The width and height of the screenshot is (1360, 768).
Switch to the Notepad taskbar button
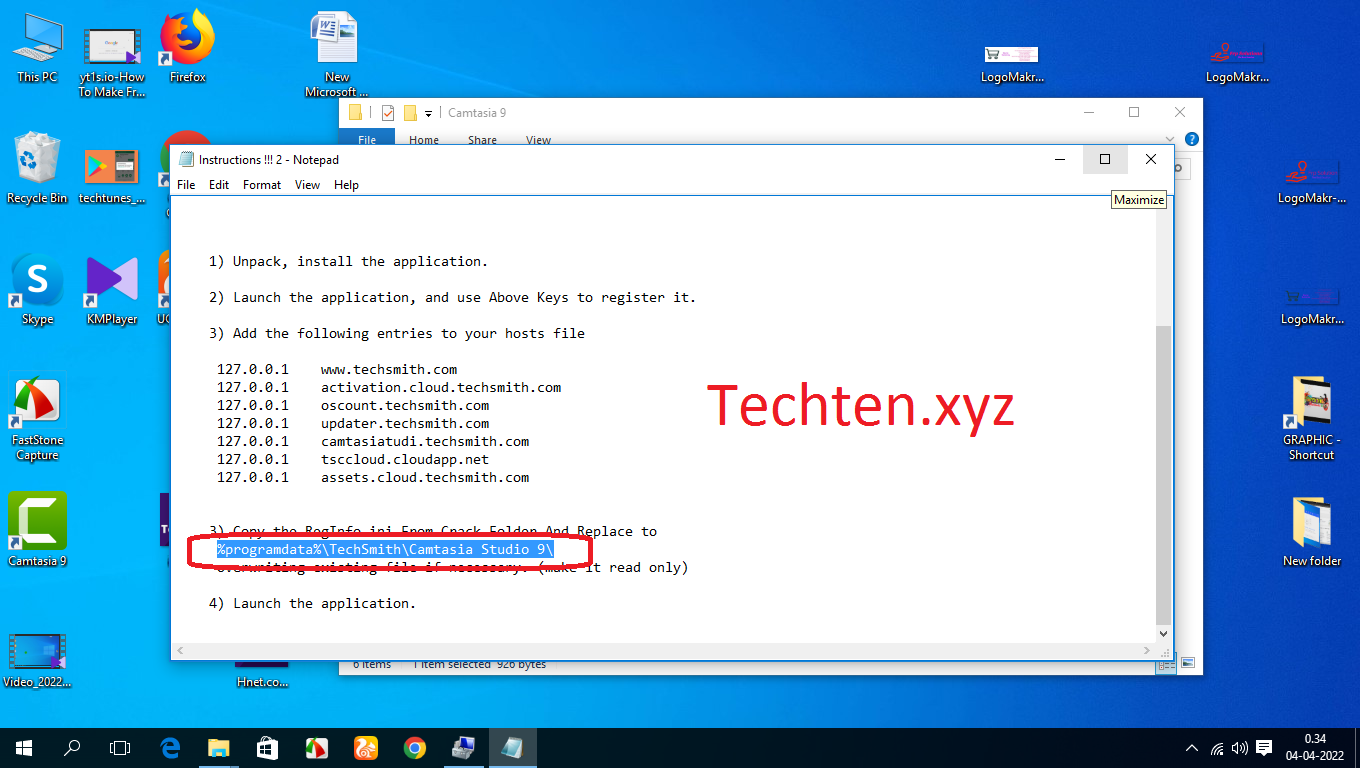point(512,748)
